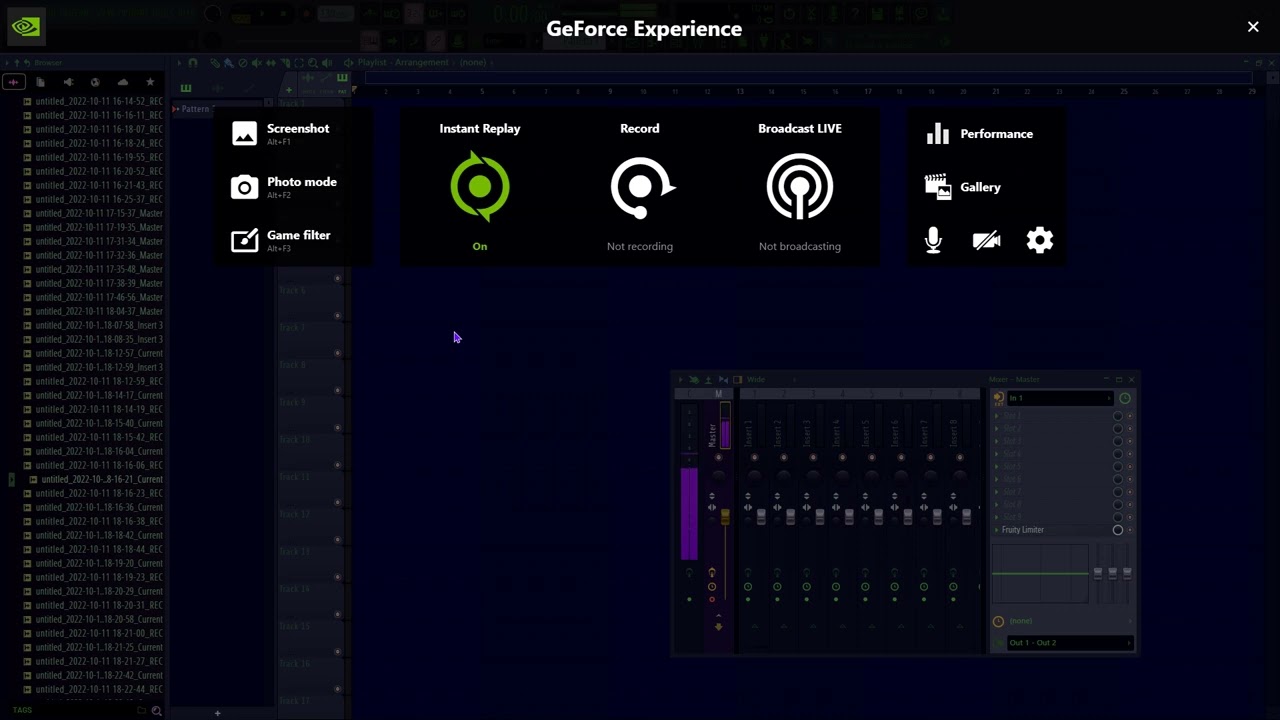Select file untitled_2022-10-11 18-12-59_REC
The image size is (1280, 720).
tap(93, 381)
